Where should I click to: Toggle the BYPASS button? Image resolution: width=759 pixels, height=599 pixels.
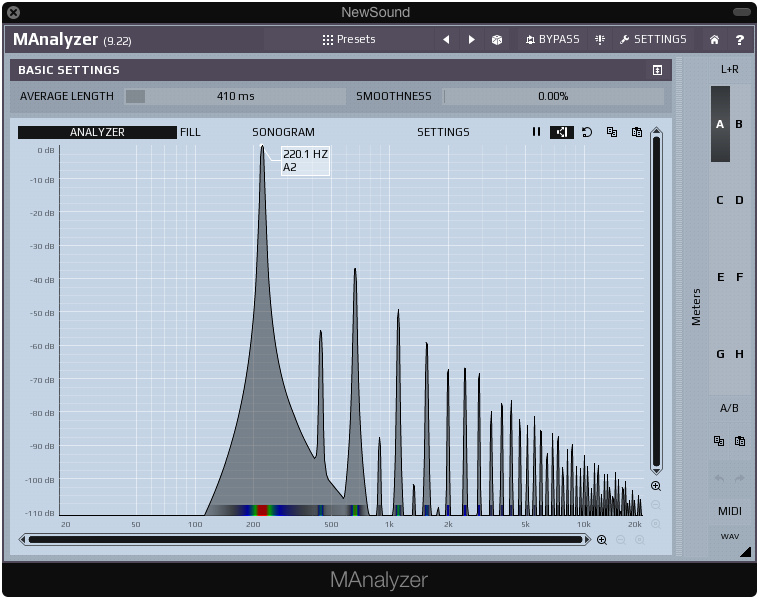pyautogui.click(x=552, y=39)
